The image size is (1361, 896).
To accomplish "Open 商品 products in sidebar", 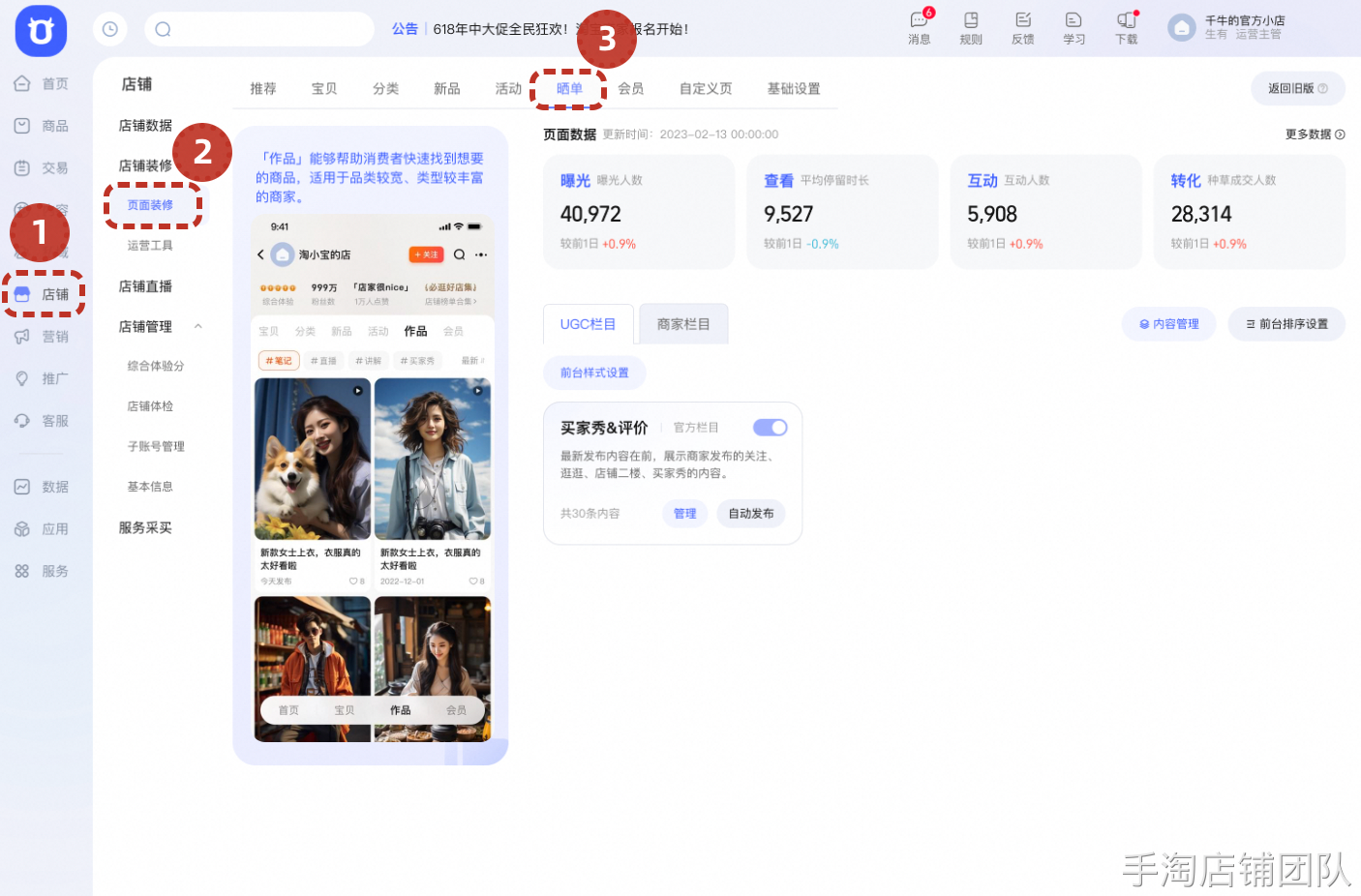I will pos(42,126).
